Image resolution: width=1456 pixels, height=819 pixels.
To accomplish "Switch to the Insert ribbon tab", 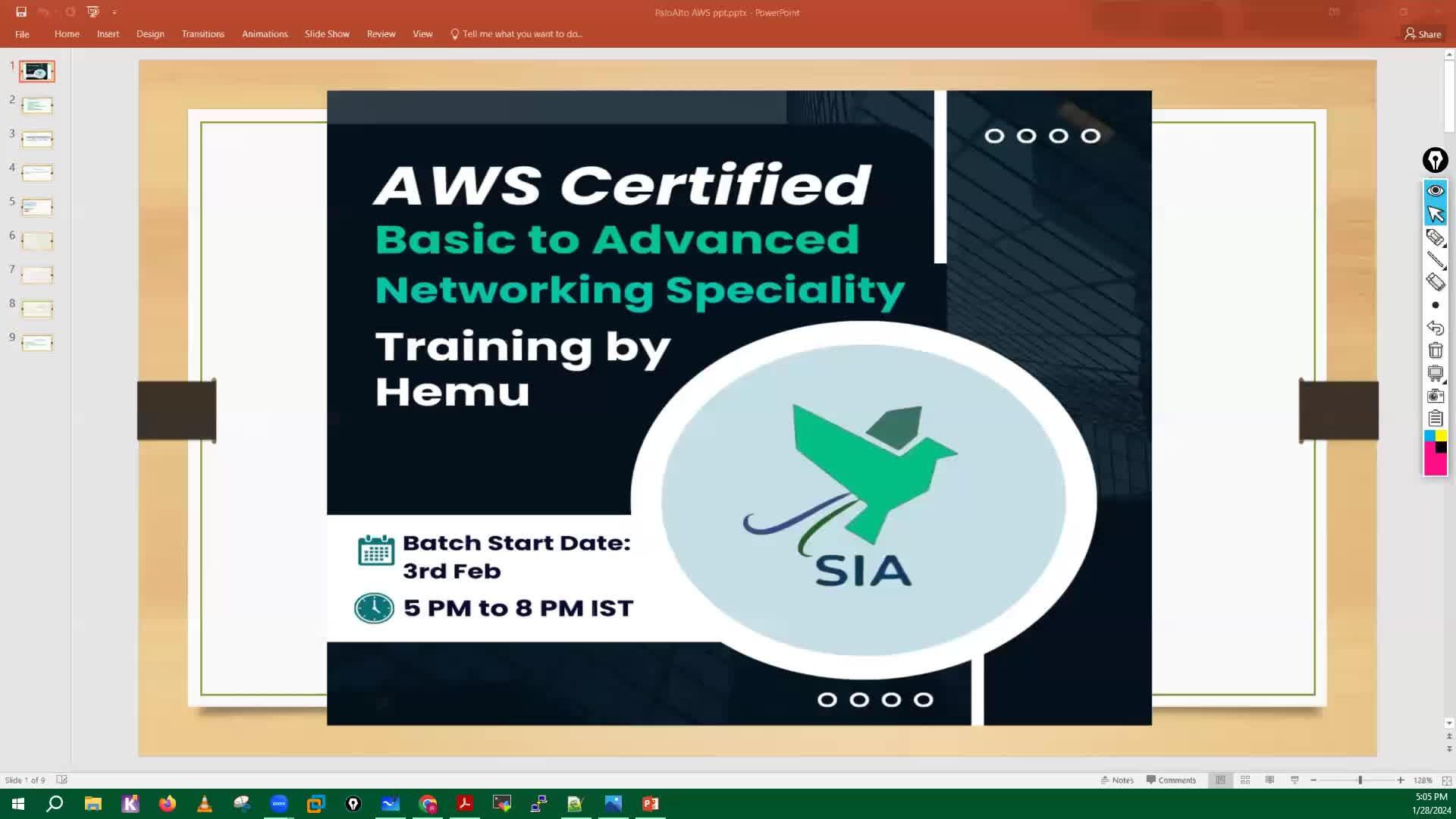I will 108,34.
